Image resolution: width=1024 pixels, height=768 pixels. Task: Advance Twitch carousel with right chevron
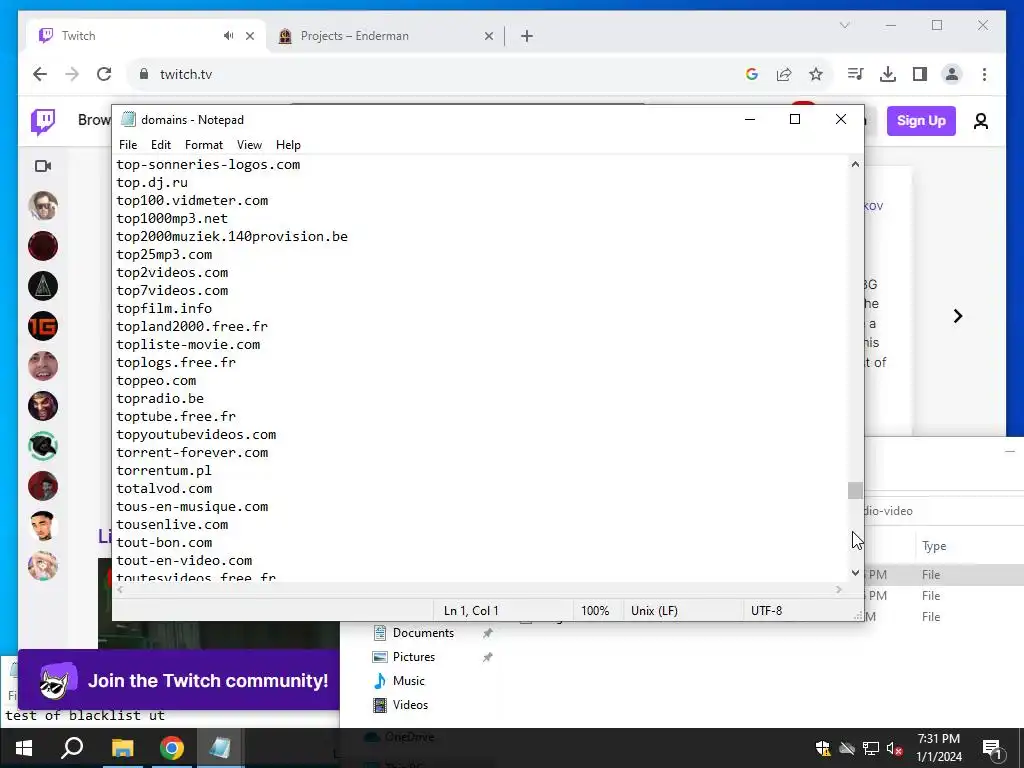(x=957, y=316)
